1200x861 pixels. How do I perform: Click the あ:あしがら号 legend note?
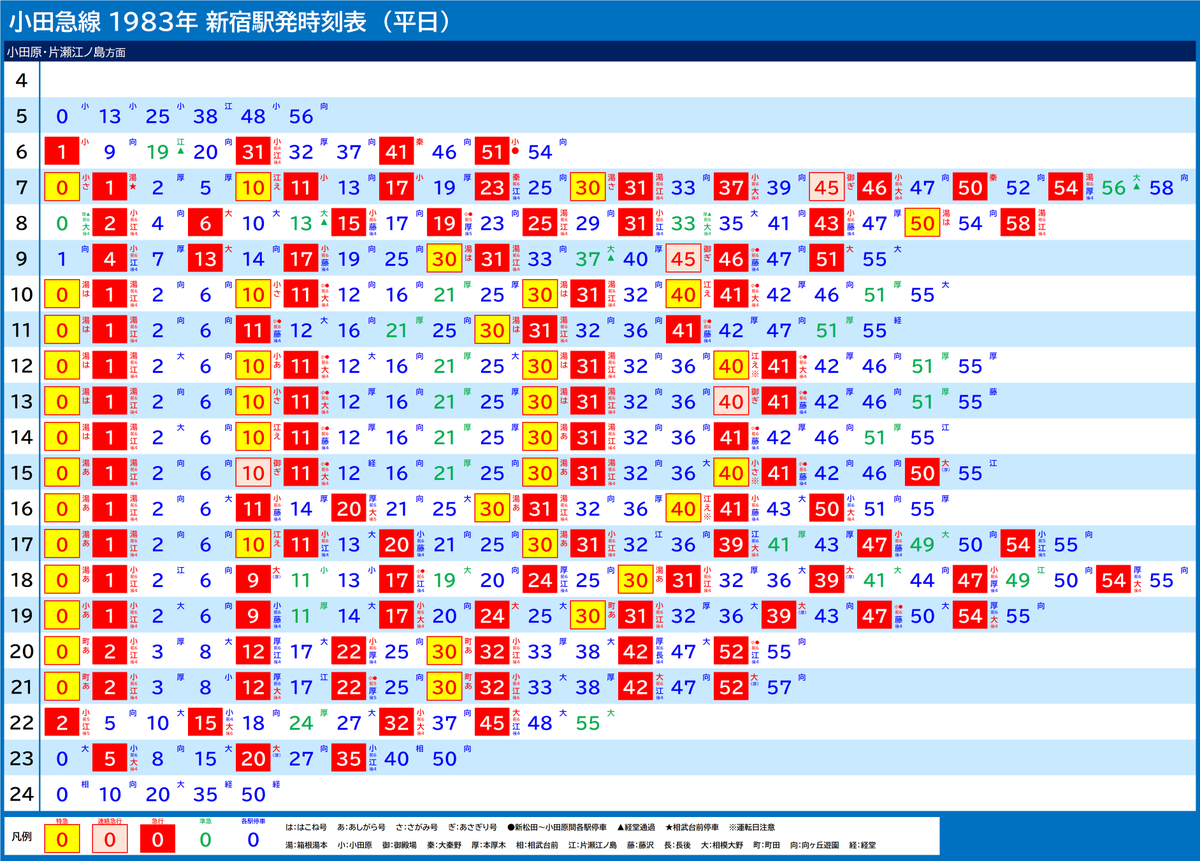click(362, 828)
